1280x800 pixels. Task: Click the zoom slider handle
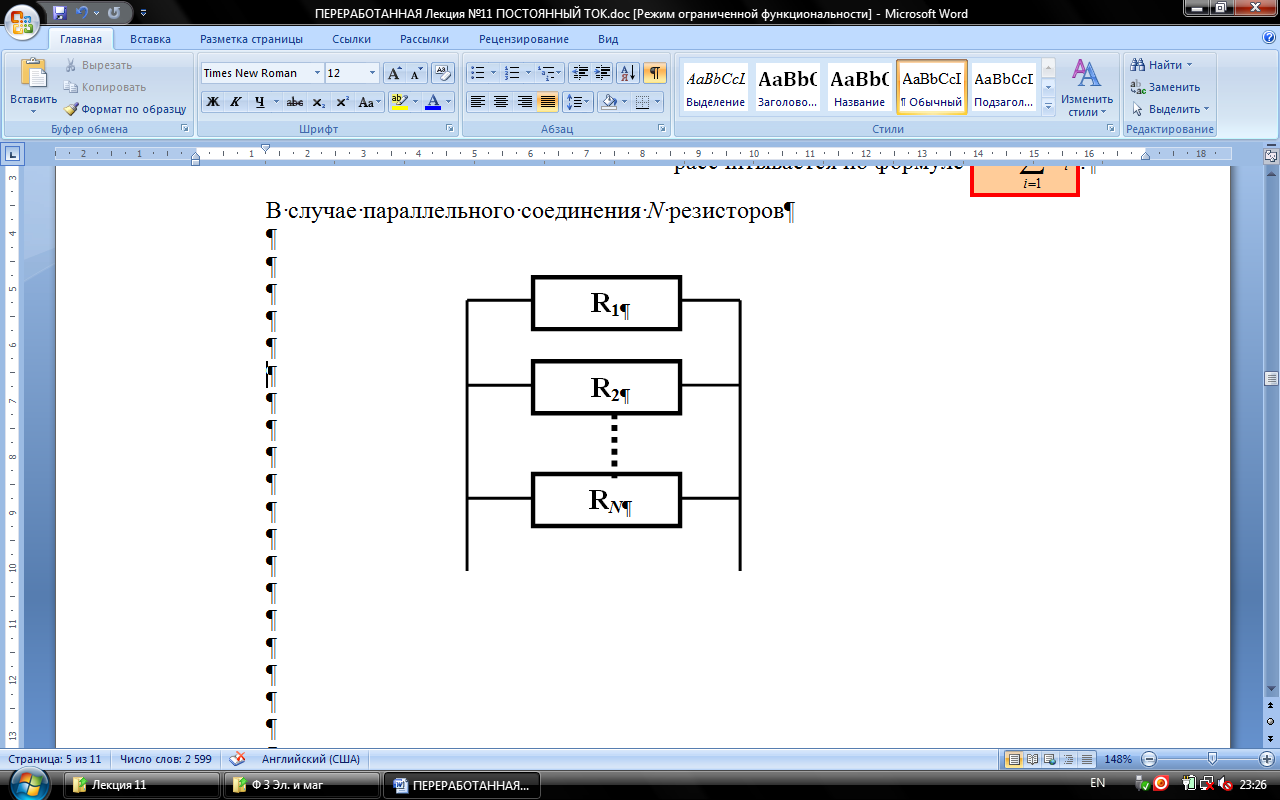(1212, 759)
